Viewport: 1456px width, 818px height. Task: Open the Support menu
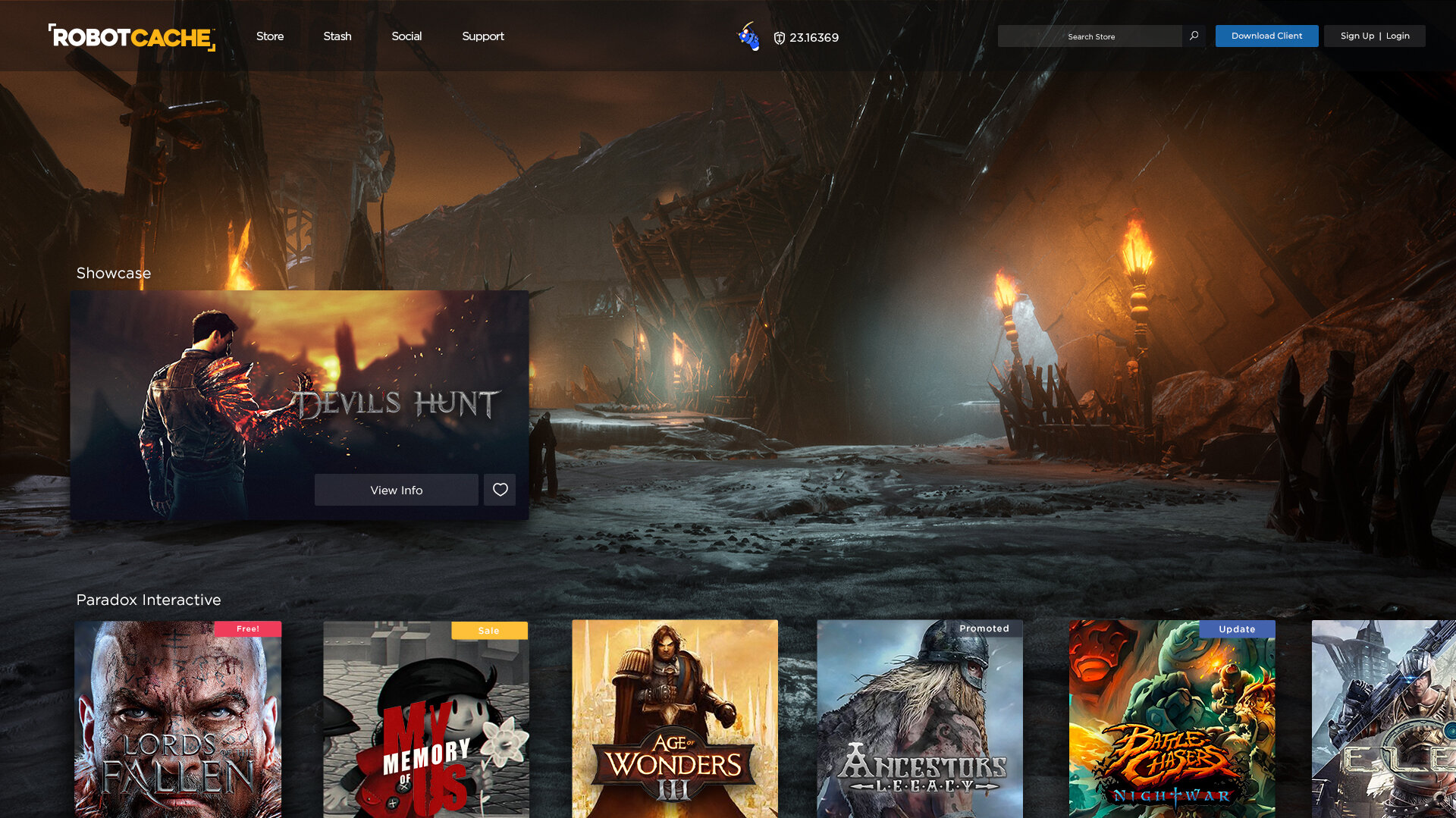[x=483, y=36]
